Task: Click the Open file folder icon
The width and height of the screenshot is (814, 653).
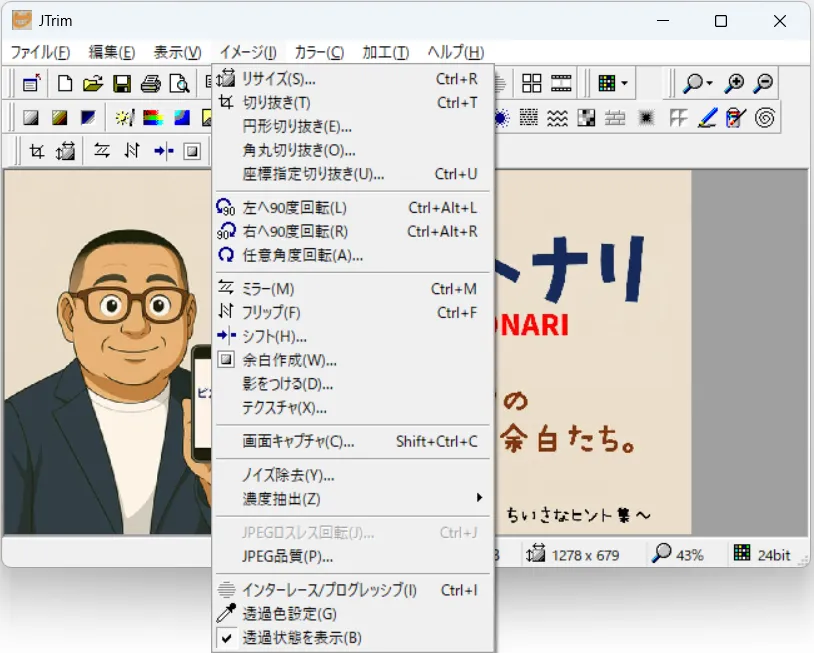Action: 93,84
